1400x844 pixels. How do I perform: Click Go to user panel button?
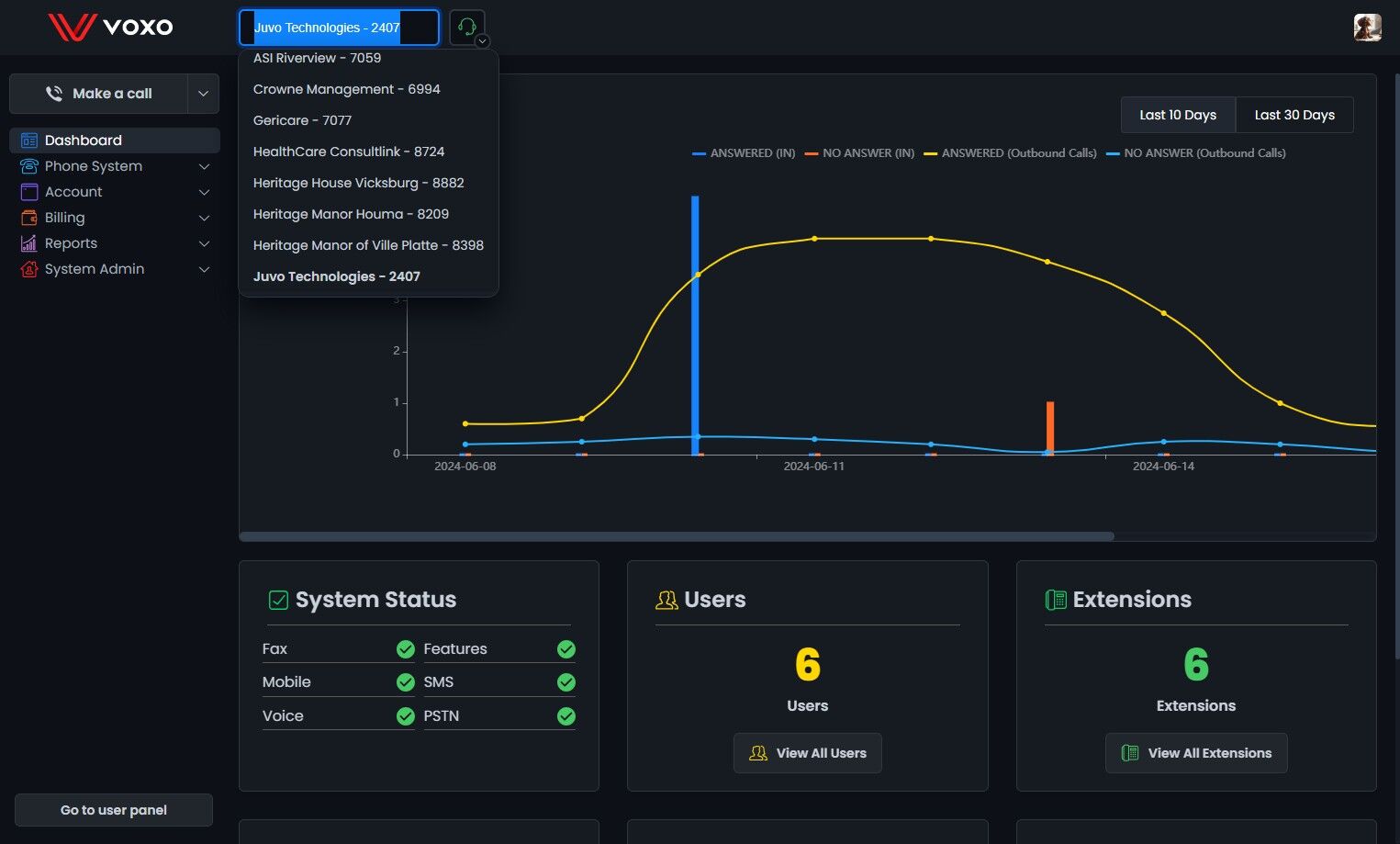114,810
